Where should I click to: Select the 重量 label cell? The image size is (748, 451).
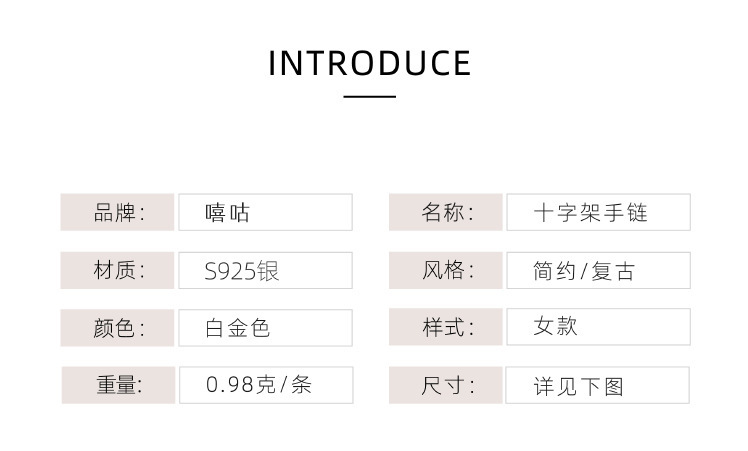(x=118, y=385)
